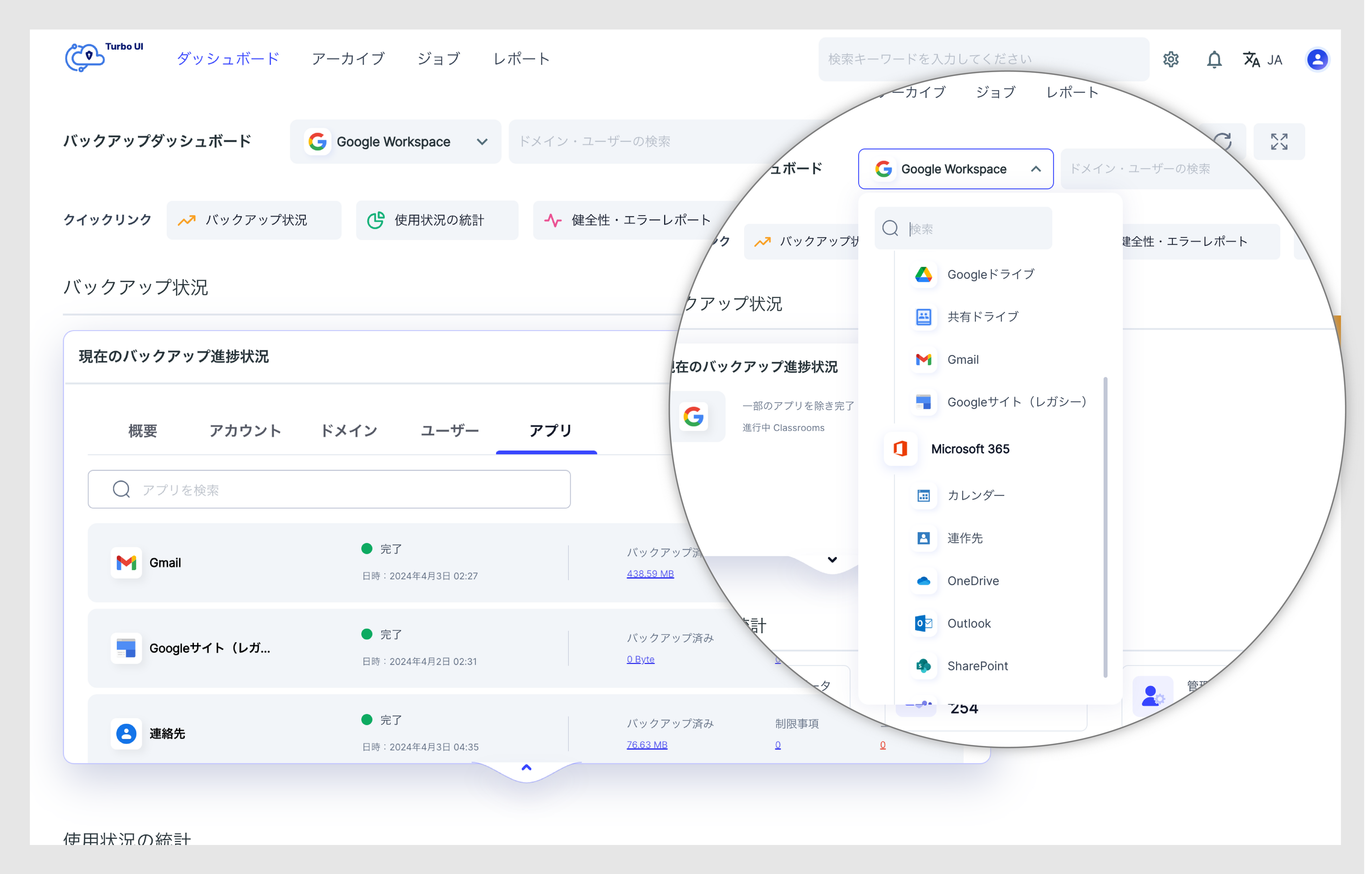Screen dimensions: 1372x874
Task: Pick Outlook from the dropdown list
Action: [968, 623]
